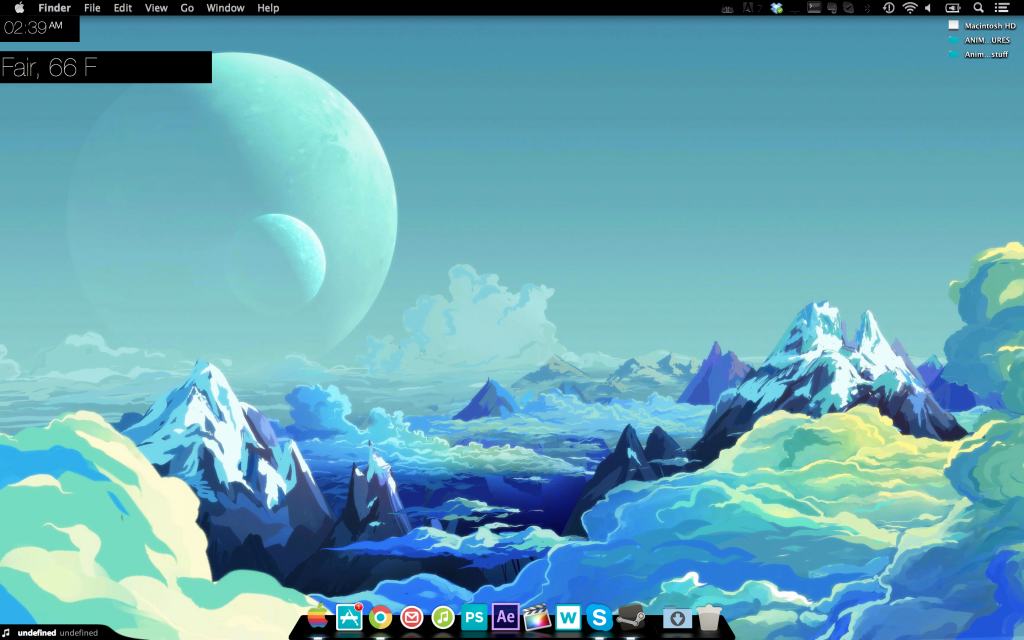Viewport: 1024px width, 640px height.
Task: Open Microsoft Word in the dock
Action: 568,617
